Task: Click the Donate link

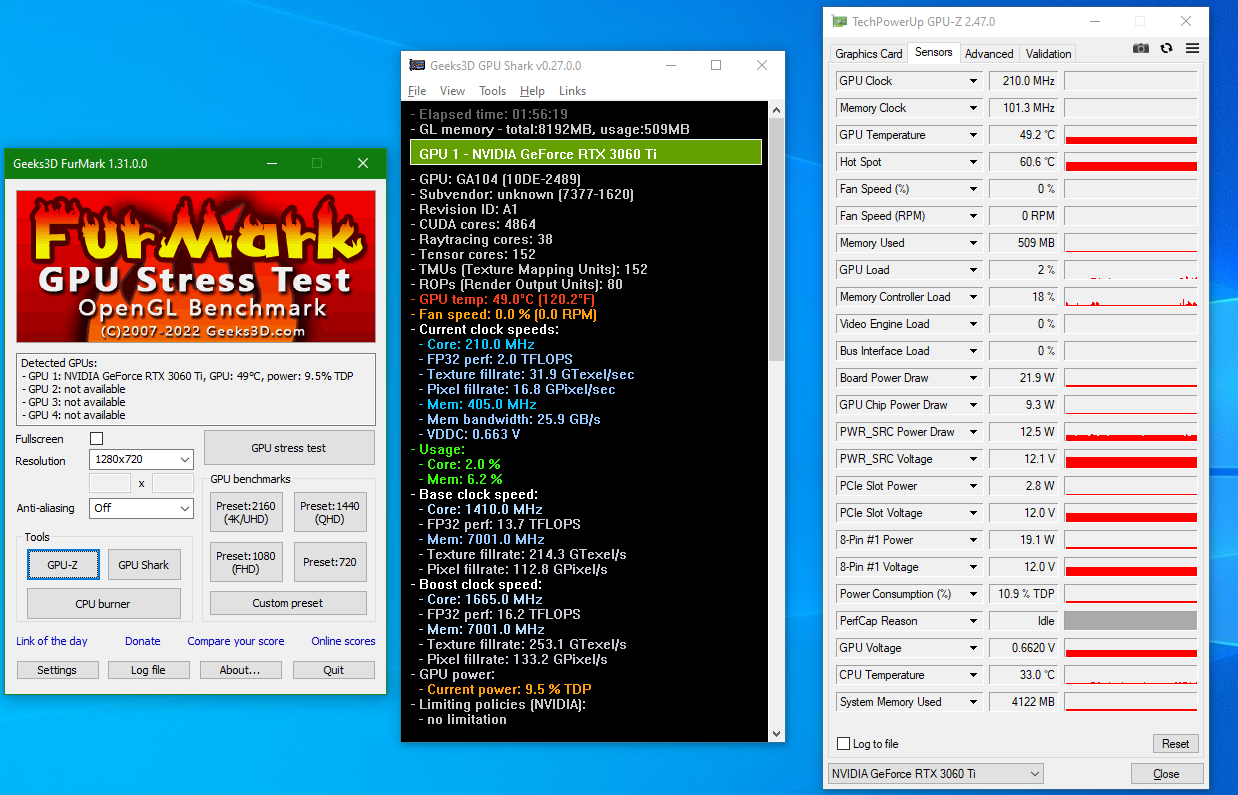Action: pyautogui.click(x=143, y=641)
